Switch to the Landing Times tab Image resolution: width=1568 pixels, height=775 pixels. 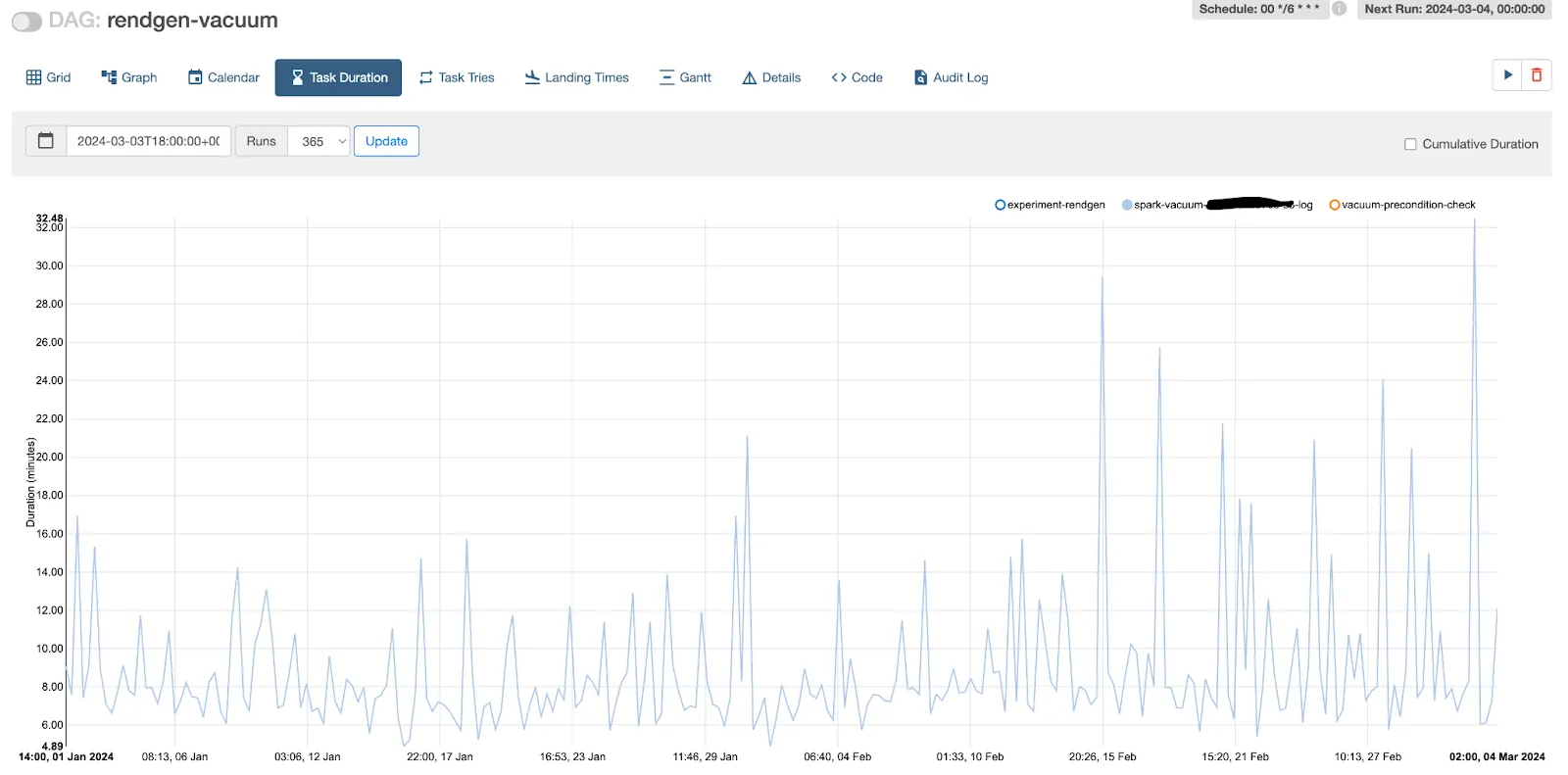[x=576, y=77]
